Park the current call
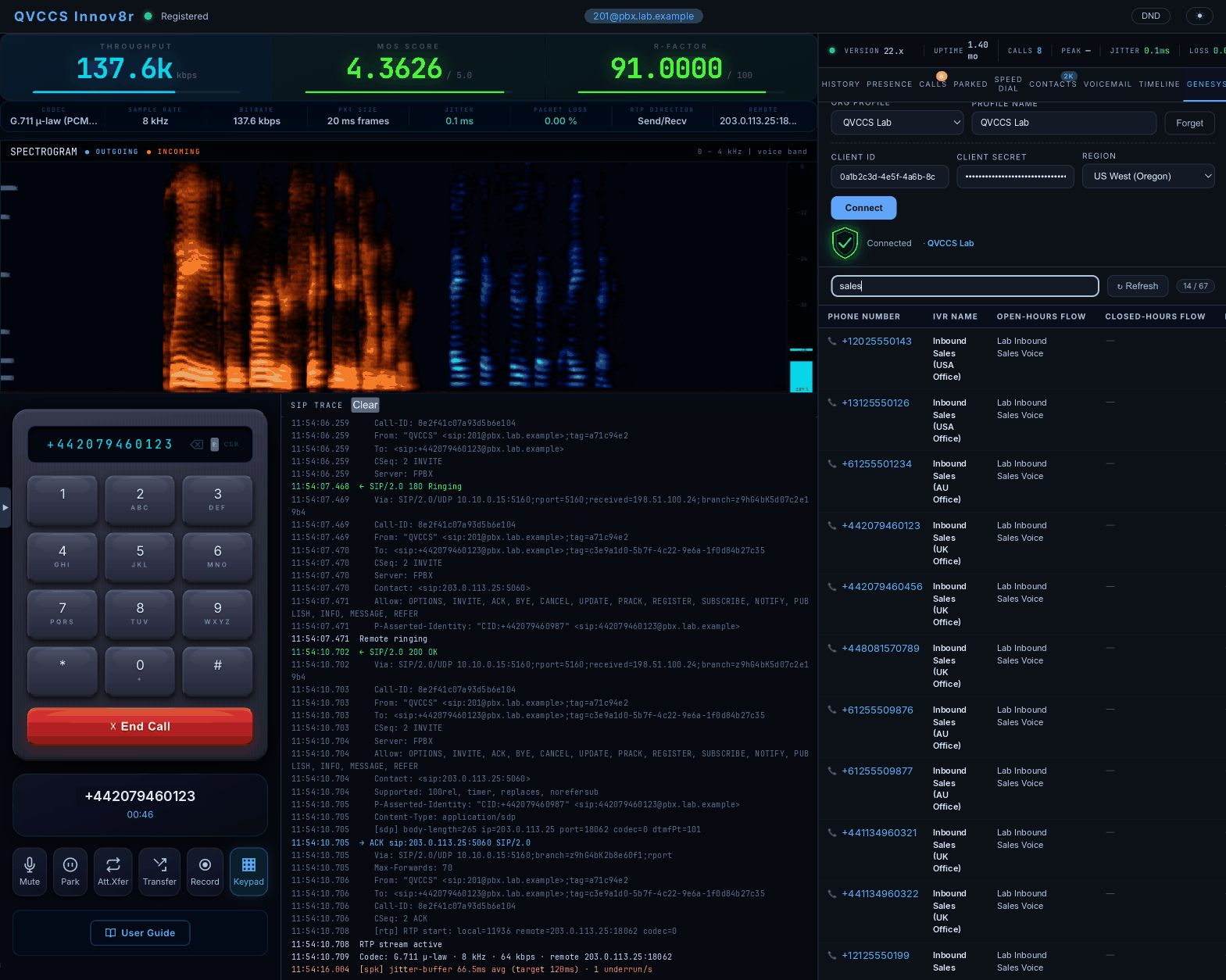This screenshot has height=980, width=1226. [70, 871]
